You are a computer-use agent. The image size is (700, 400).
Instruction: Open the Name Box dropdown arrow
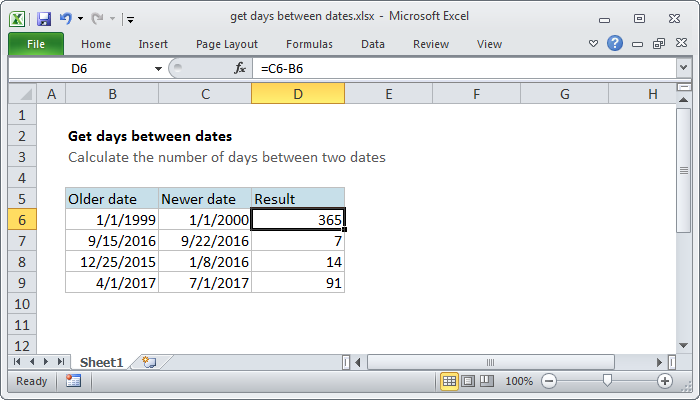(x=158, y=68)
